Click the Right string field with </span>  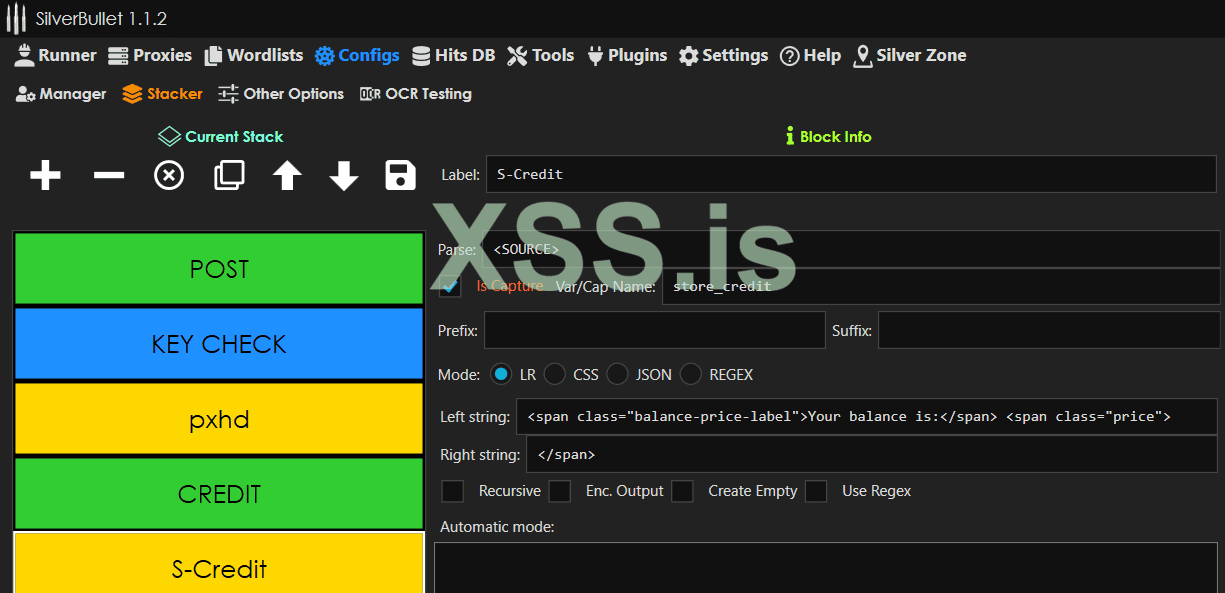click(x=872, y=454)
